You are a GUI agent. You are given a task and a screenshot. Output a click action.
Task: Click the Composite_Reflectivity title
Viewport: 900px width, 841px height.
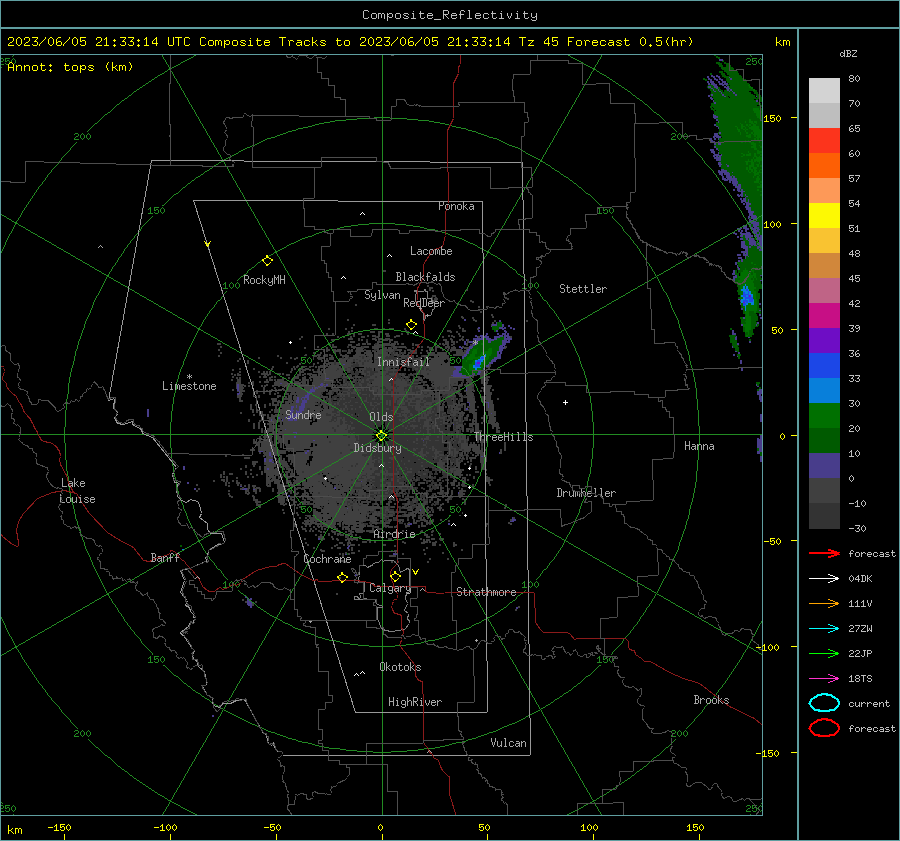450,15
